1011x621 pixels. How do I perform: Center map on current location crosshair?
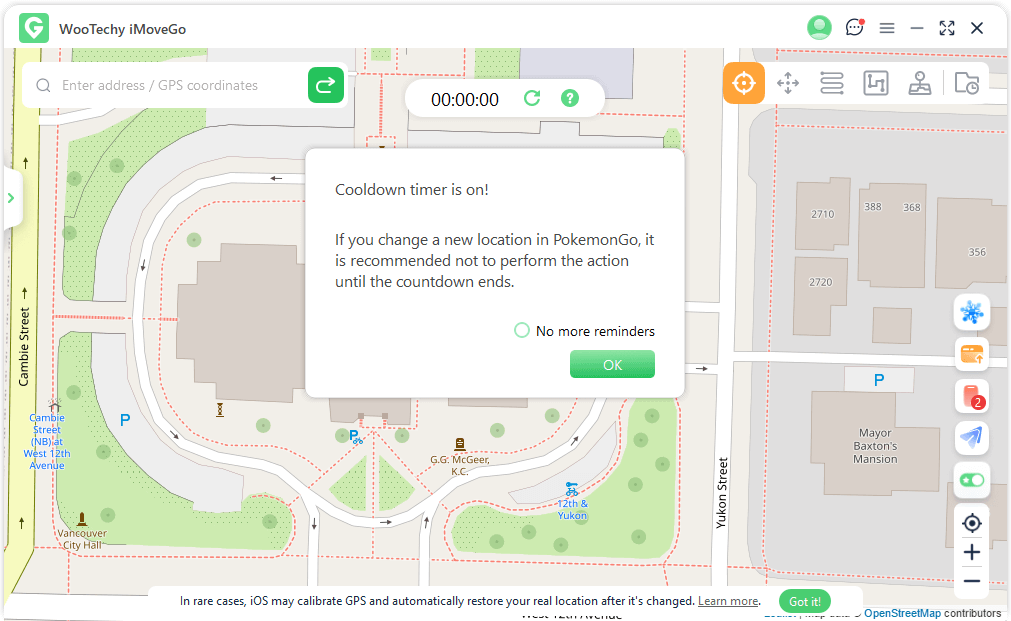971,523
